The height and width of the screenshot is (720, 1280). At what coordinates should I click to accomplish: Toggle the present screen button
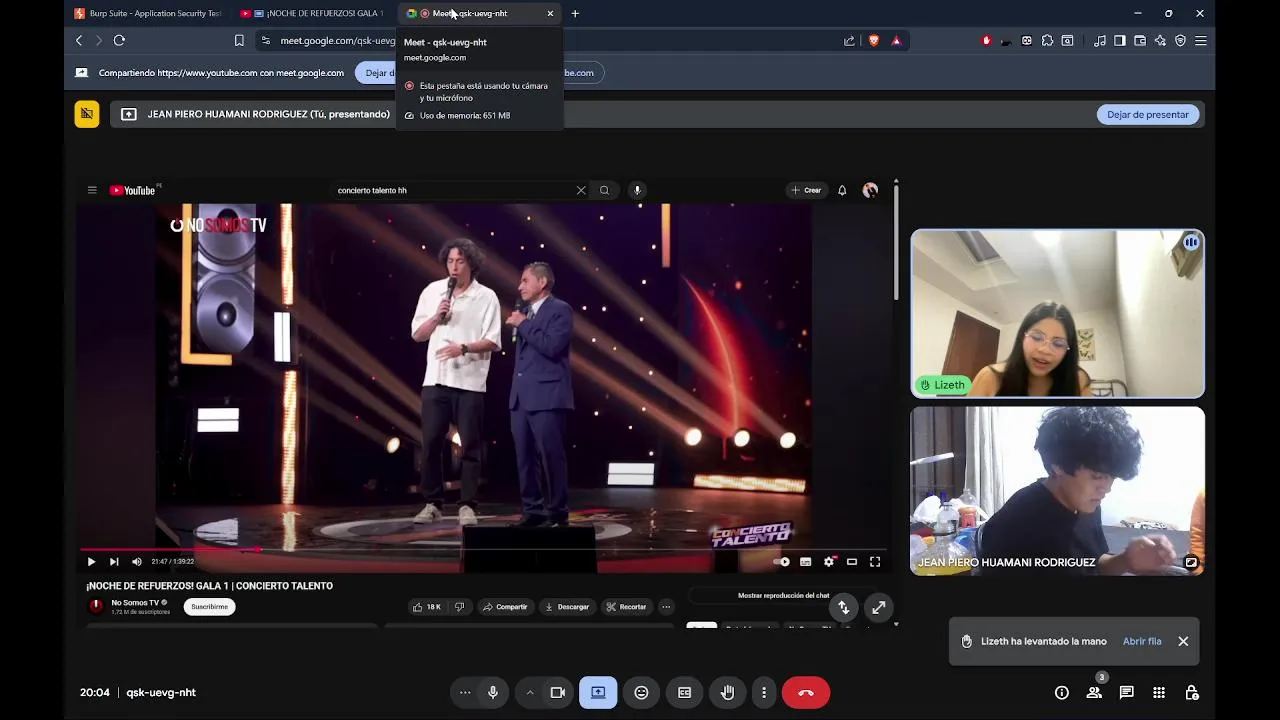click(x=598, y=692)
